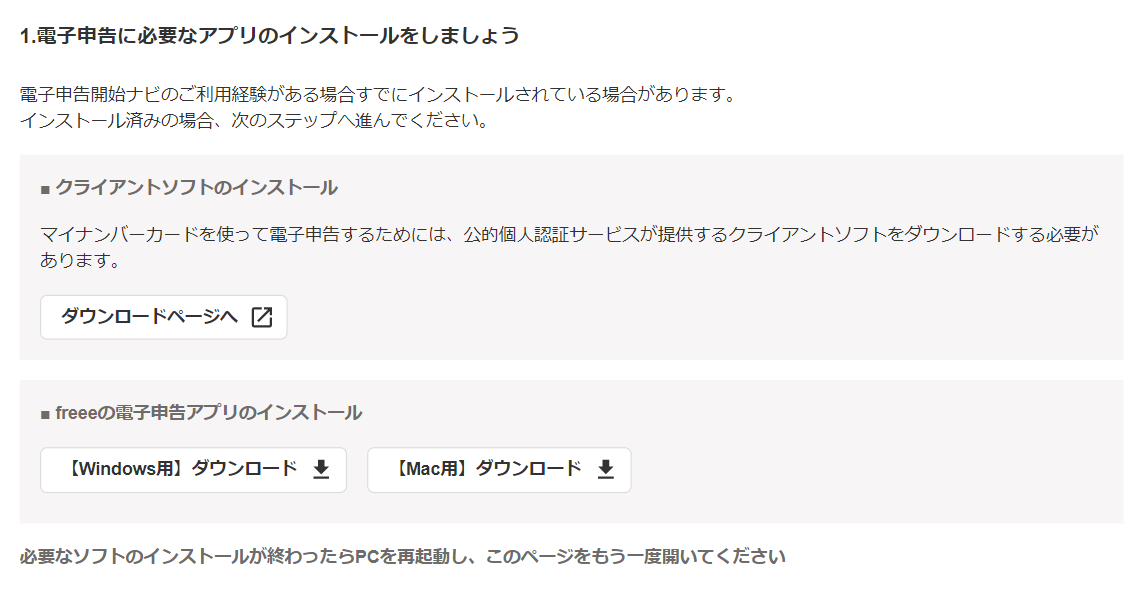The height and width of the screenshot is (590, 1138).
Task: Click the down-arrow icon inside 【Mac用】ダウンロード
Action: (x=605, y=470)
